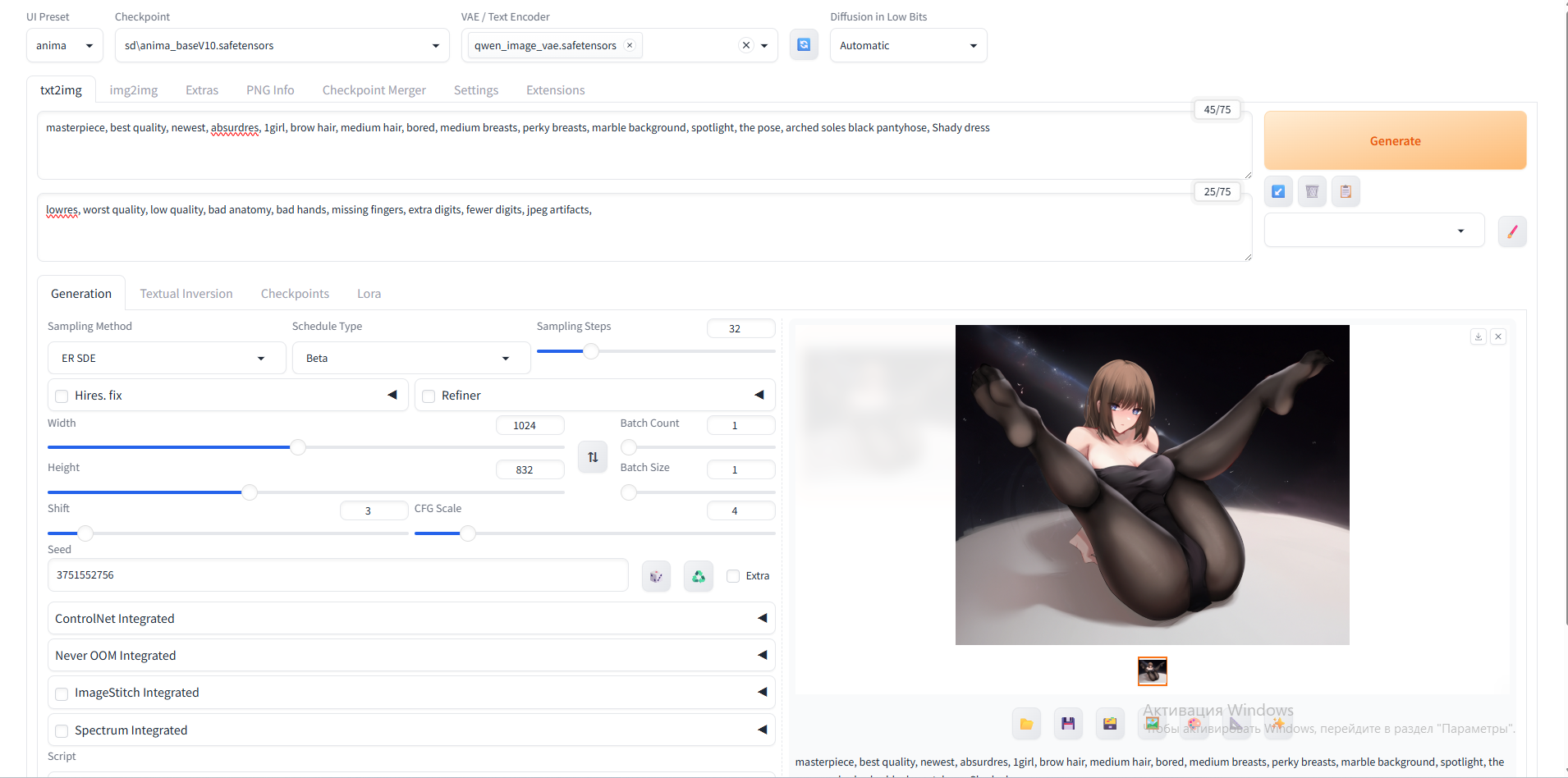Image resolution: width=1568 pixels, height=778 pixels.
Task: Clear all VAE / Text Encoder selections
Action: (746, 45)
